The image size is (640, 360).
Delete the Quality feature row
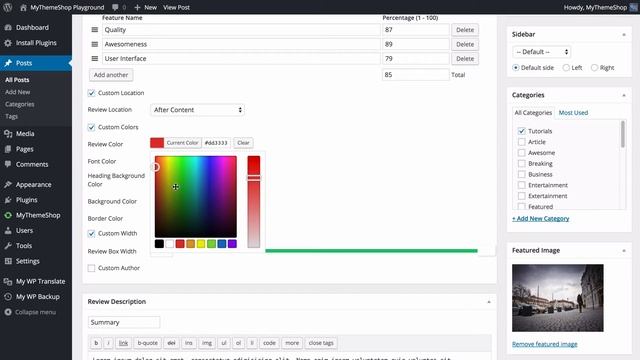click(465, 30)
